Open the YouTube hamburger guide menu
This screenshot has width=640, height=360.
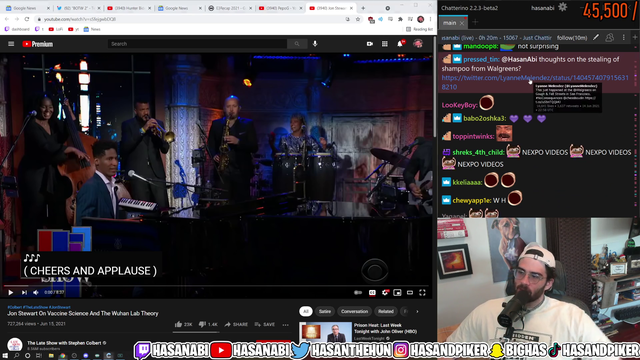click(x=11, y=44)
